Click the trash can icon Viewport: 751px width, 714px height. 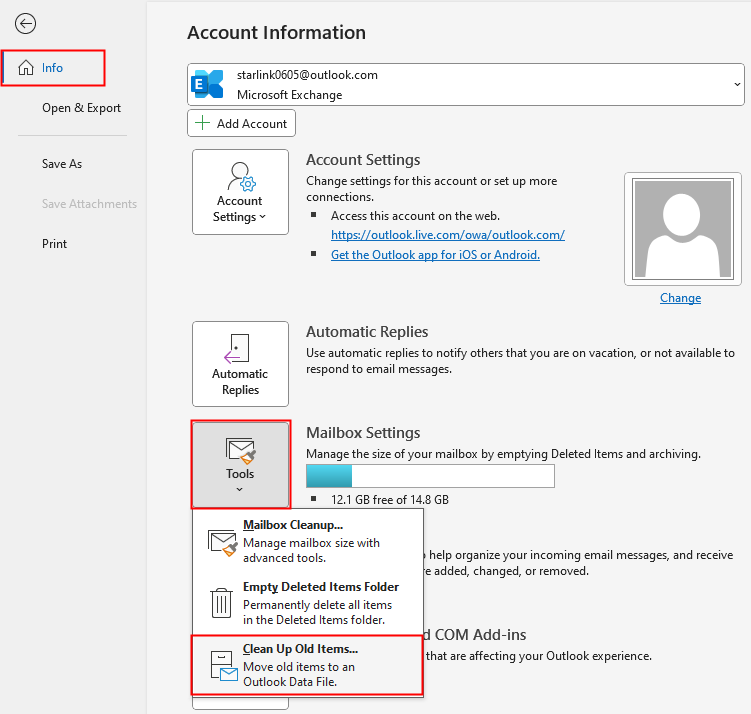pyautogui.click(x=221, y=602)
